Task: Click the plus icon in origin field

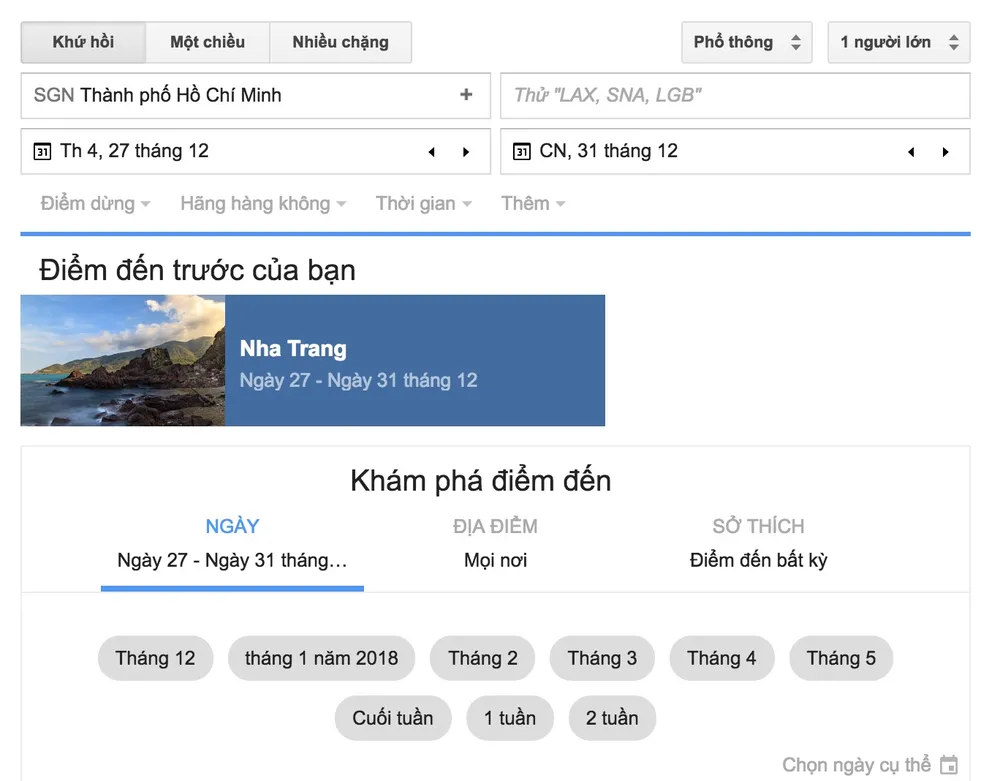Action: [x=466, y=95]
